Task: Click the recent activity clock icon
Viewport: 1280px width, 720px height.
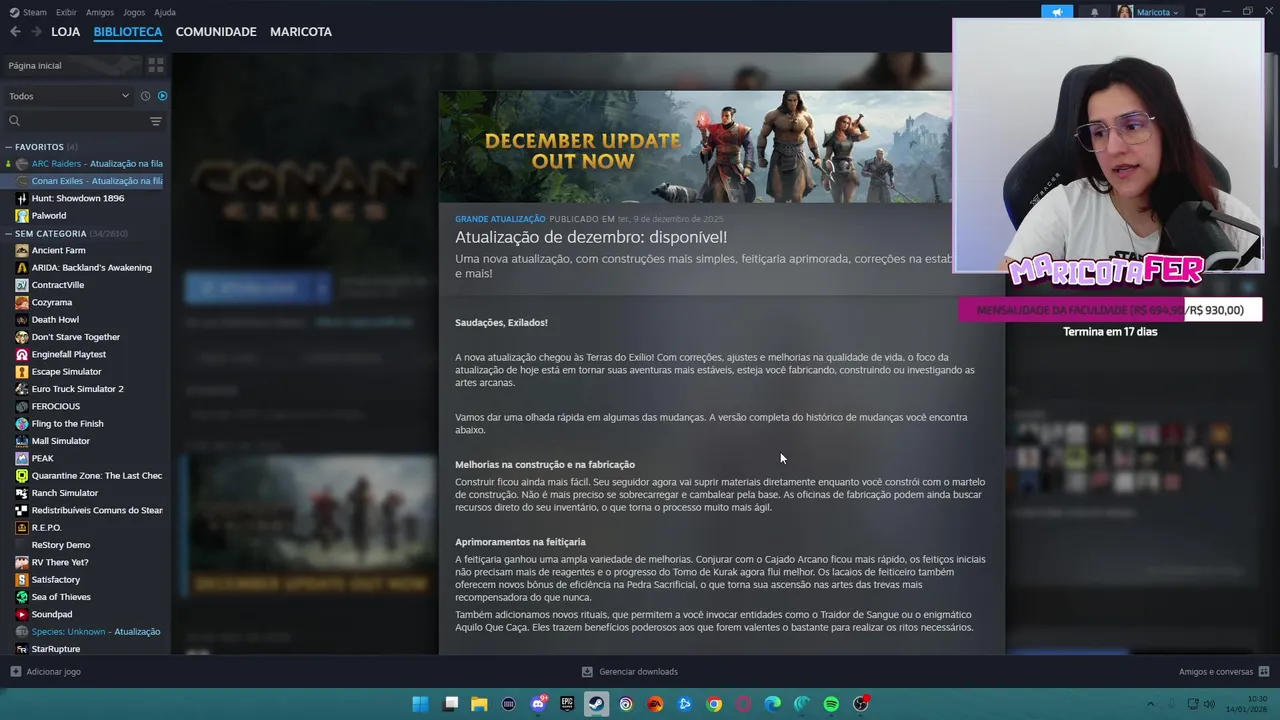Action: [145, 96]
